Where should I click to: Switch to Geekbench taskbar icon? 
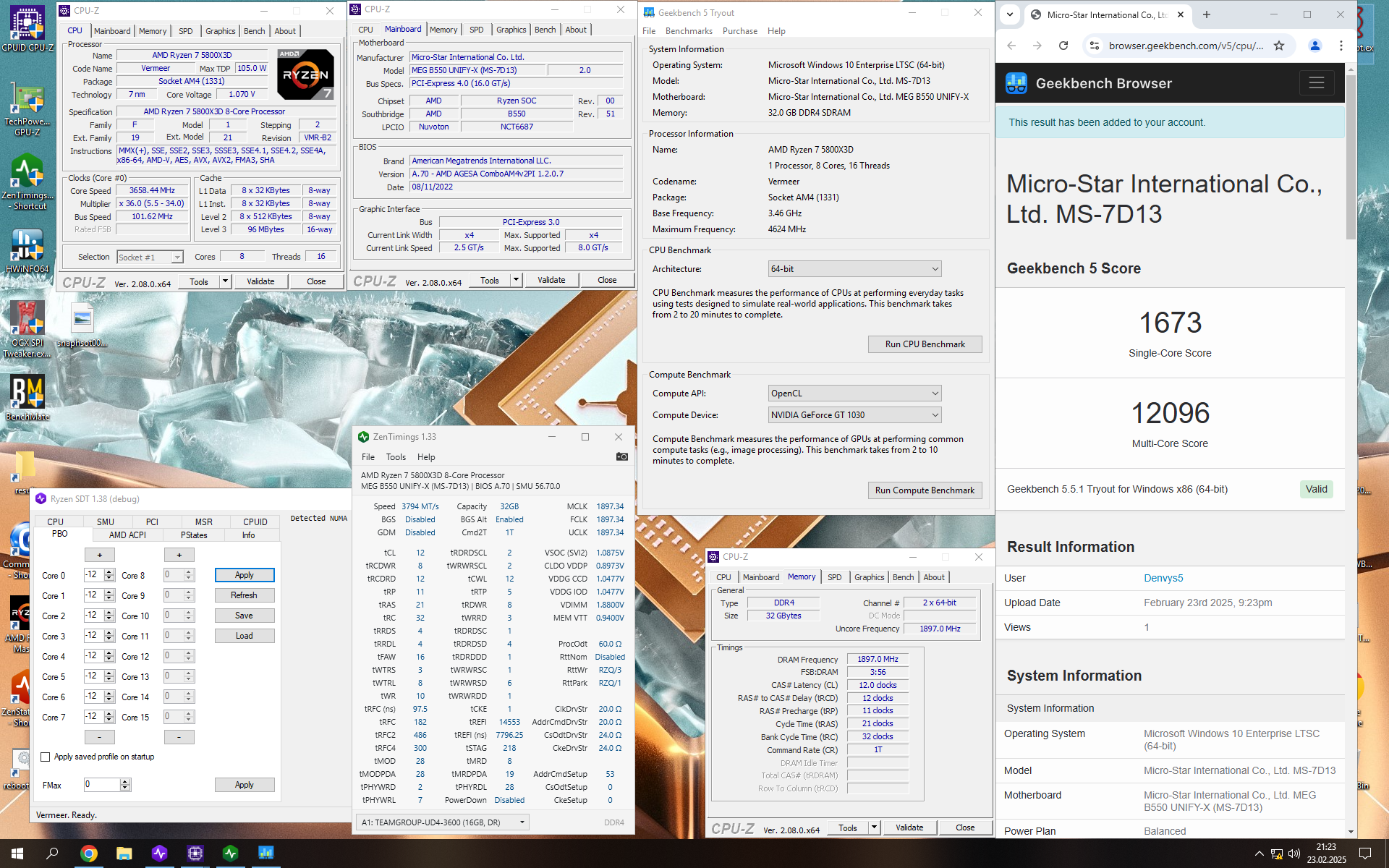(266, 854)
